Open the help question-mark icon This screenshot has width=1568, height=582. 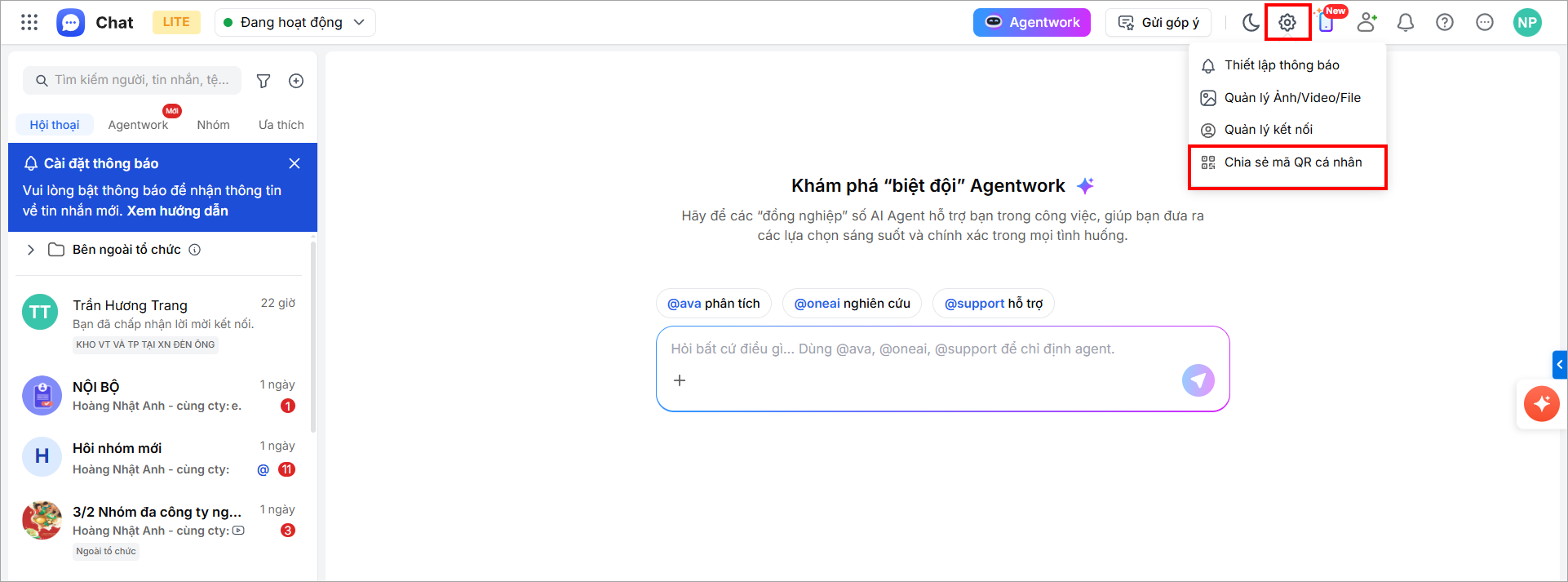[1445, 22]
